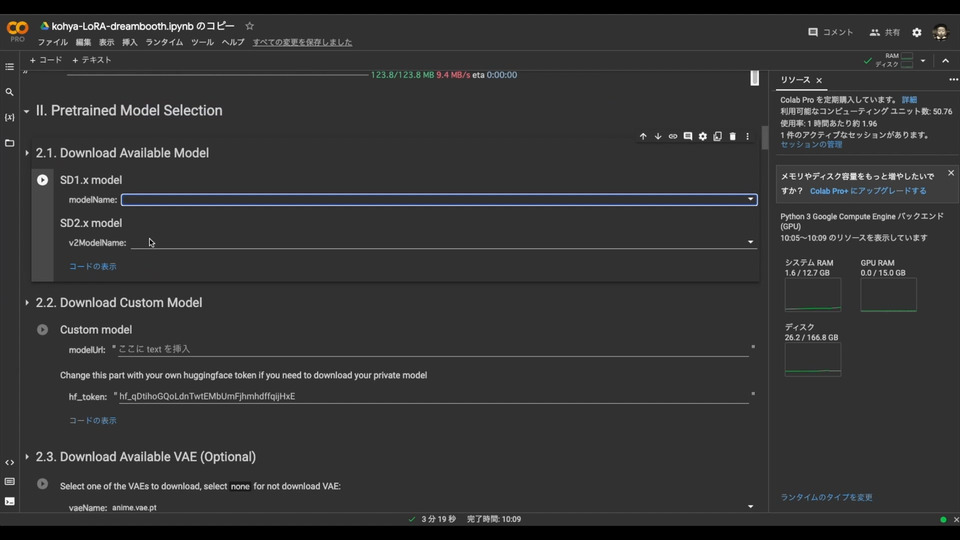The height and width of the screenshot is (540, 960).
Task: Open the vaeName dropdown
Action: tap(433, 507)
